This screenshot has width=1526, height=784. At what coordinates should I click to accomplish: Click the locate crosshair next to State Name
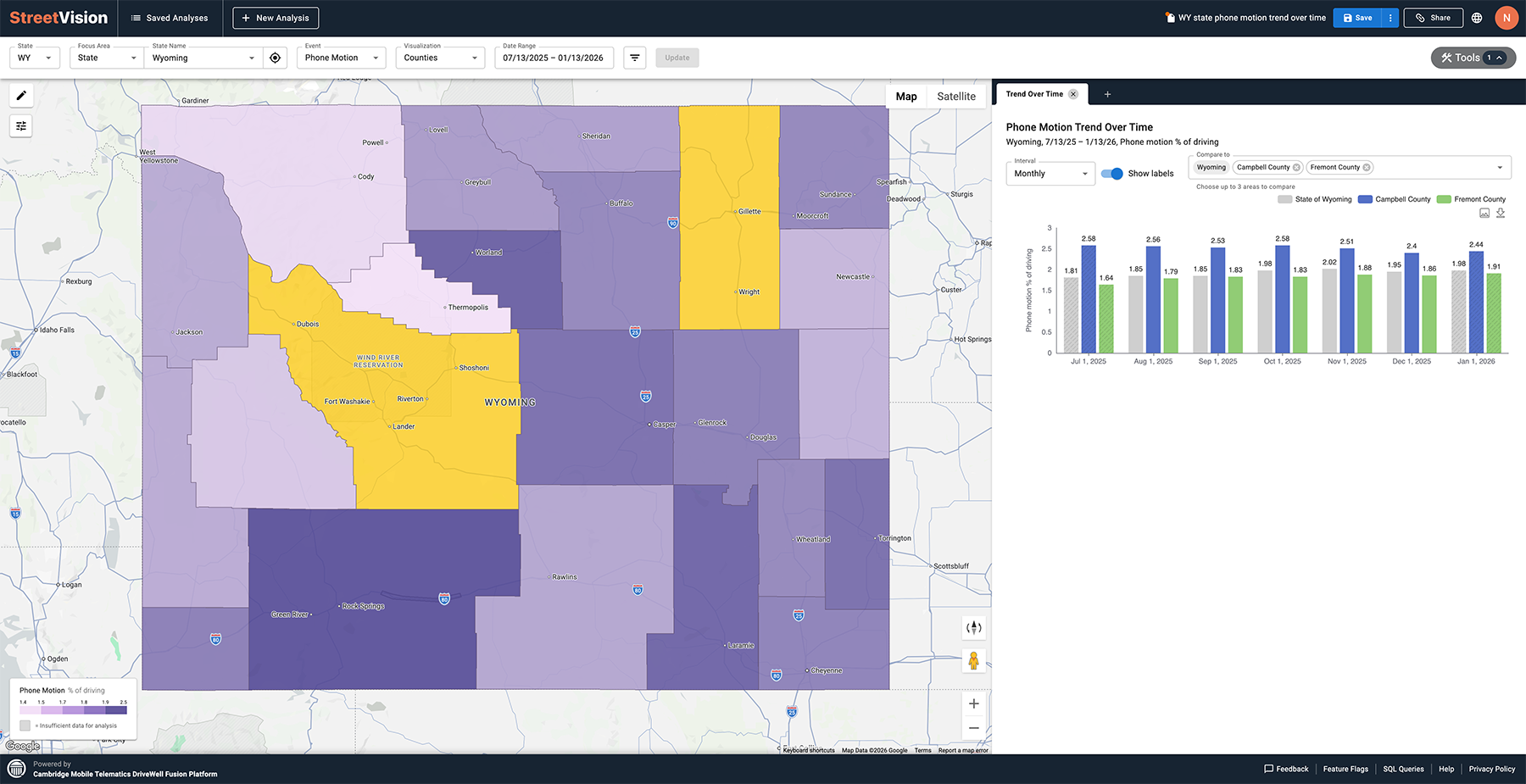pyautogui.click(x=275, y=58)
